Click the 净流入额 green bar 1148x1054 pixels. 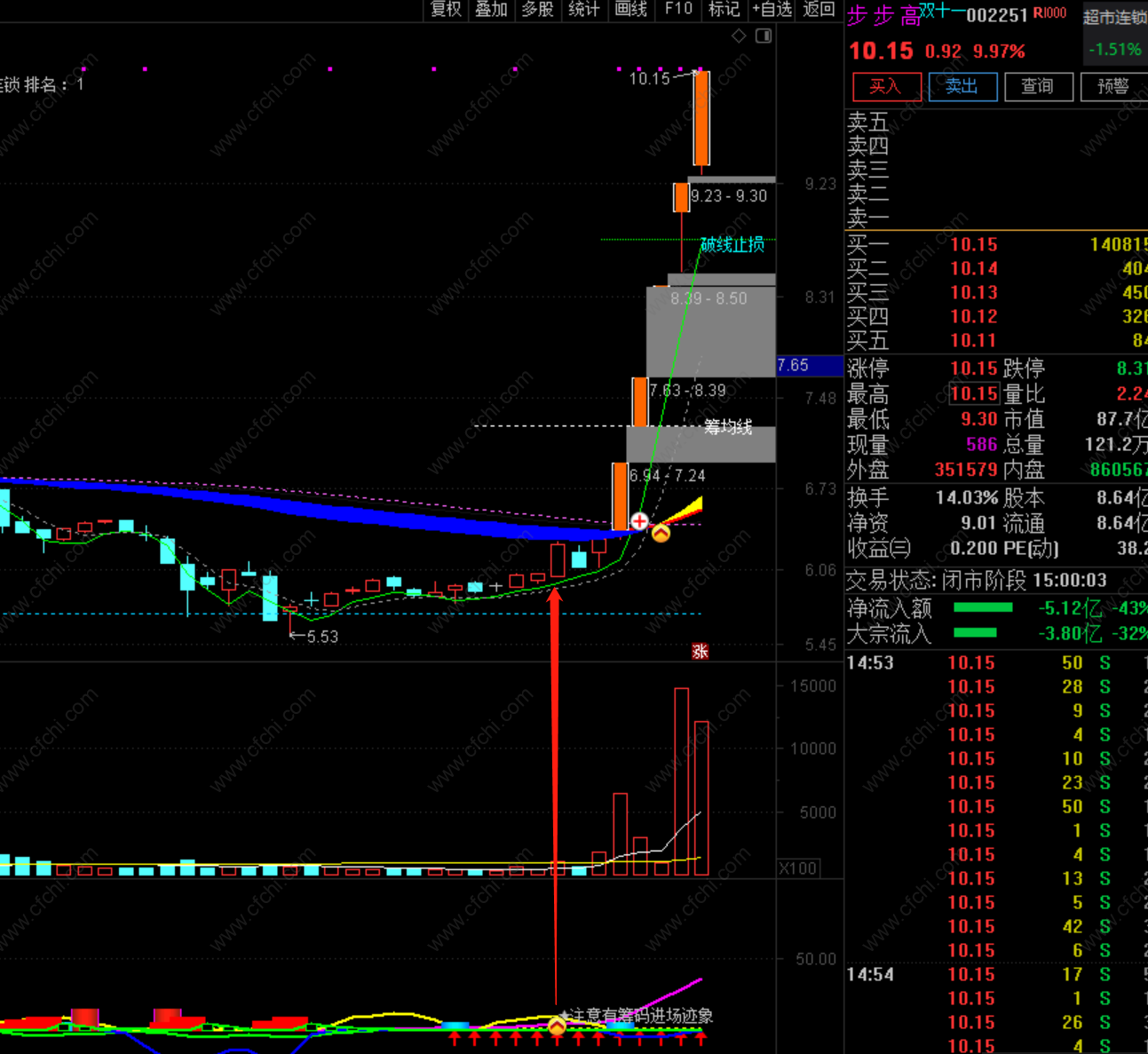[x=983, y=607]
